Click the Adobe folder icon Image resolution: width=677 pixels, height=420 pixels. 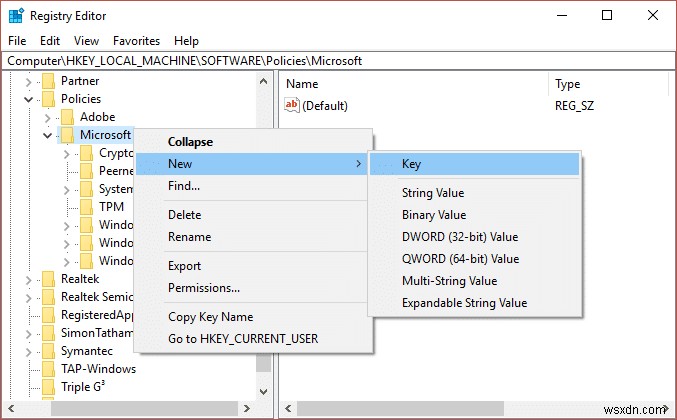point(68,117)
